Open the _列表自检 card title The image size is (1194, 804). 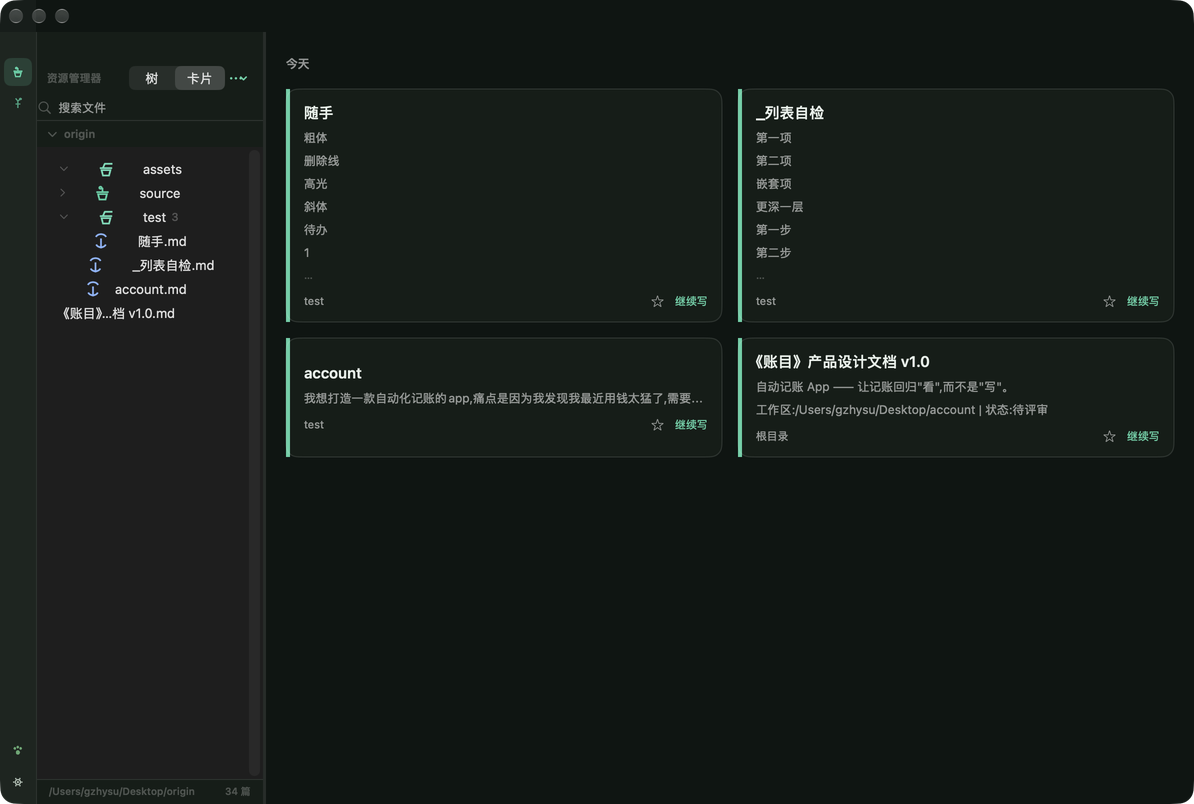tap(790, 113)
